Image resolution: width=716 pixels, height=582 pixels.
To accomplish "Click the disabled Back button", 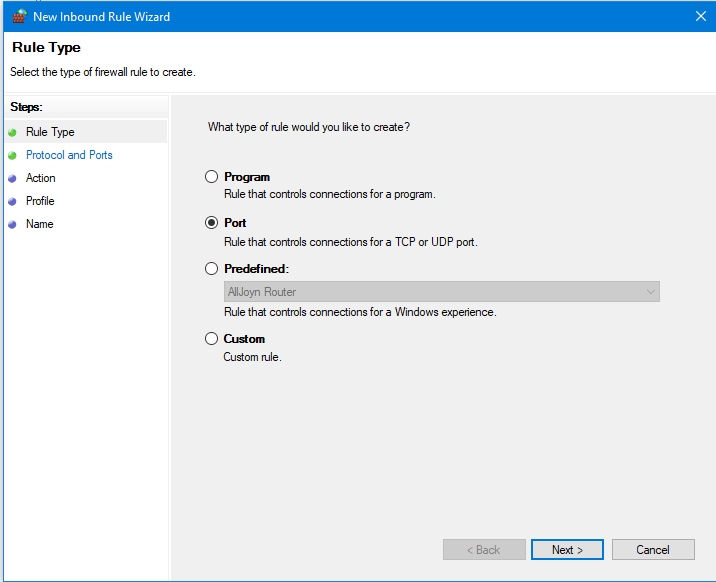I will [484, 550].
